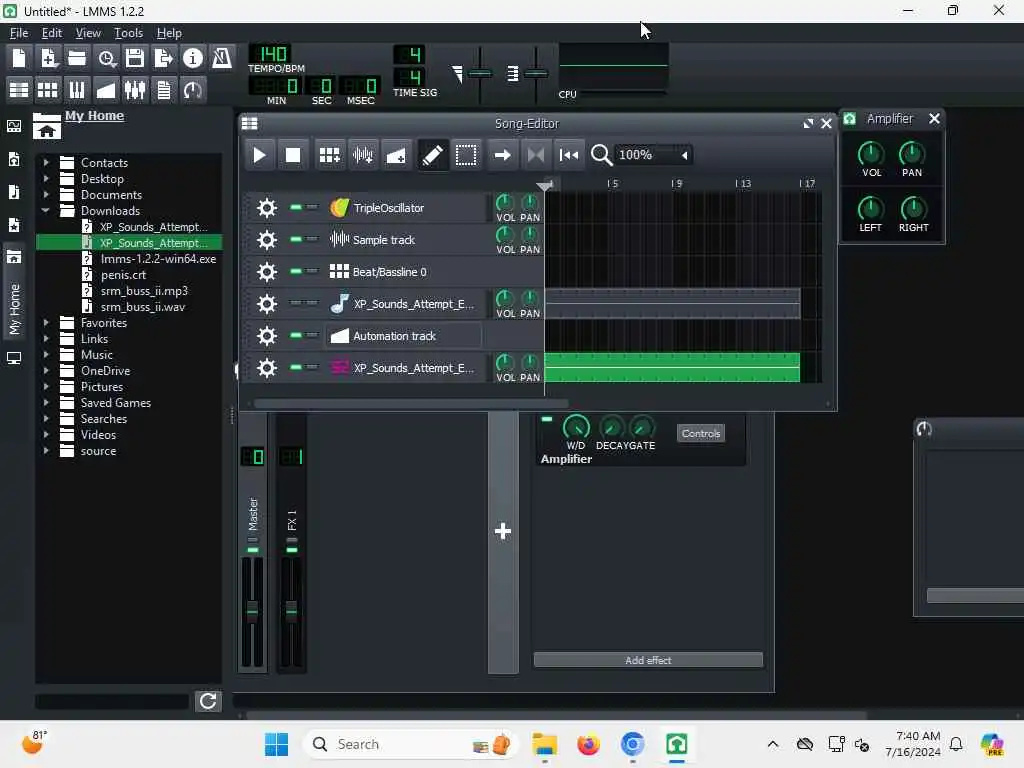
Task: Open zoom 100% dropdown
Action: [x=652, y=155]
